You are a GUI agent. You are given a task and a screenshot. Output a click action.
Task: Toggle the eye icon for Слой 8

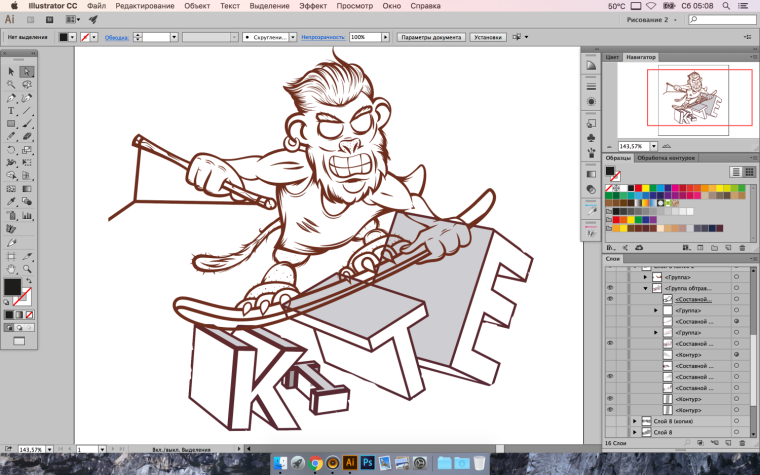tap(610, 433)
